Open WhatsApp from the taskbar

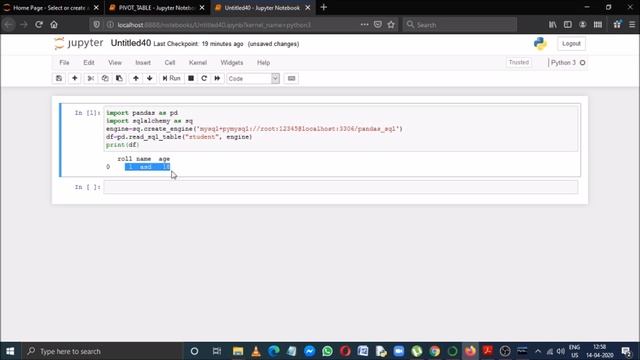[x=327, y=351]
